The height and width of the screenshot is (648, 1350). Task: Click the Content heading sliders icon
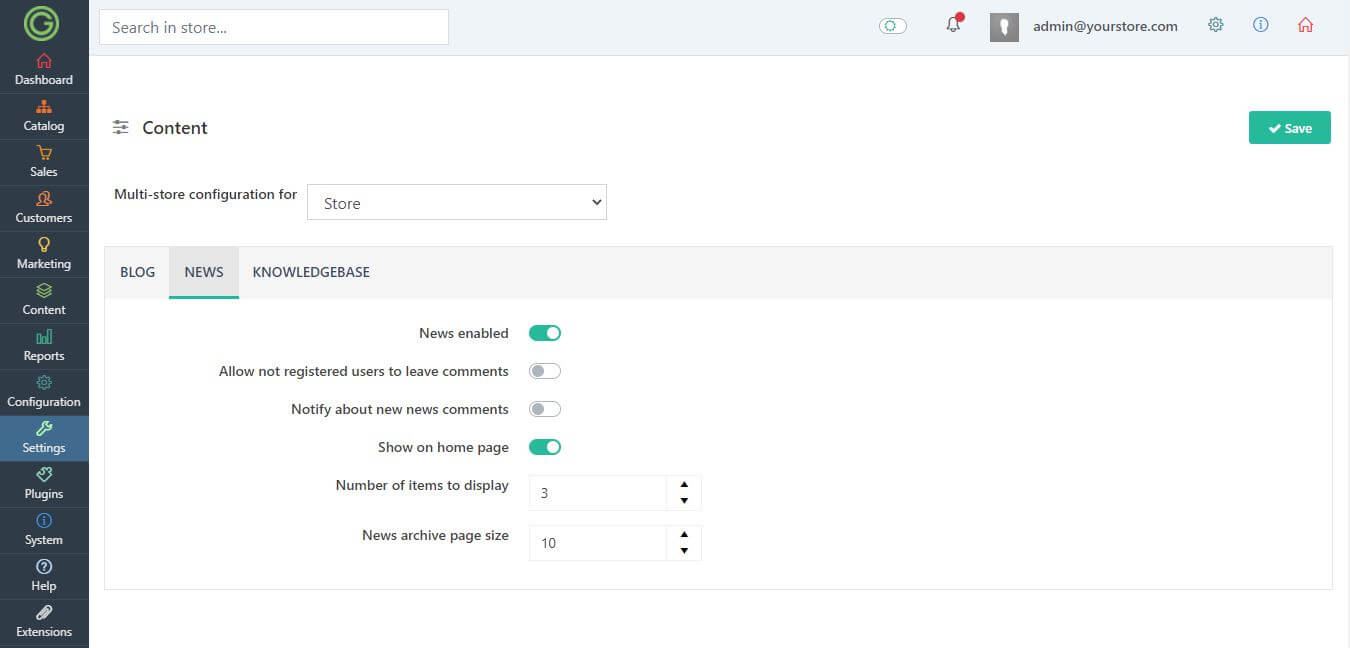pyautogui.click(x=121, y=127)
